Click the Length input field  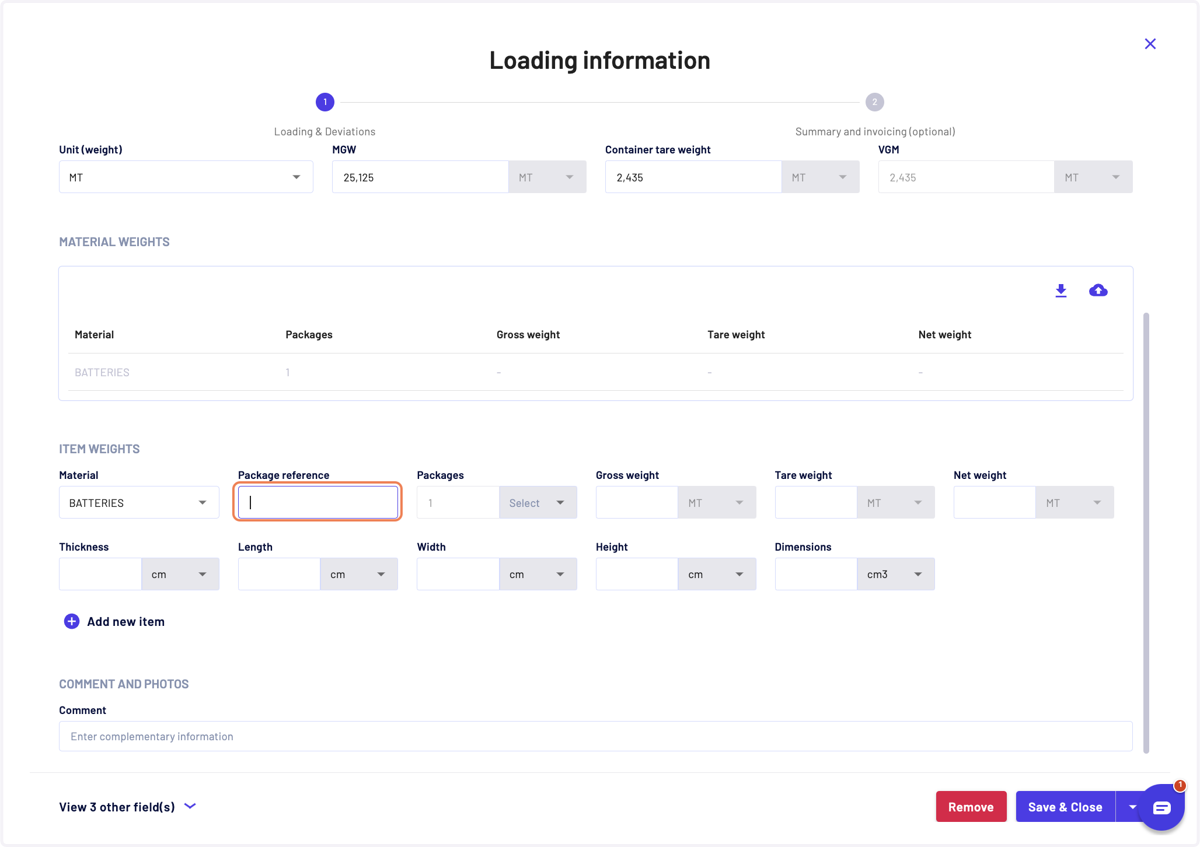(279, 574)
